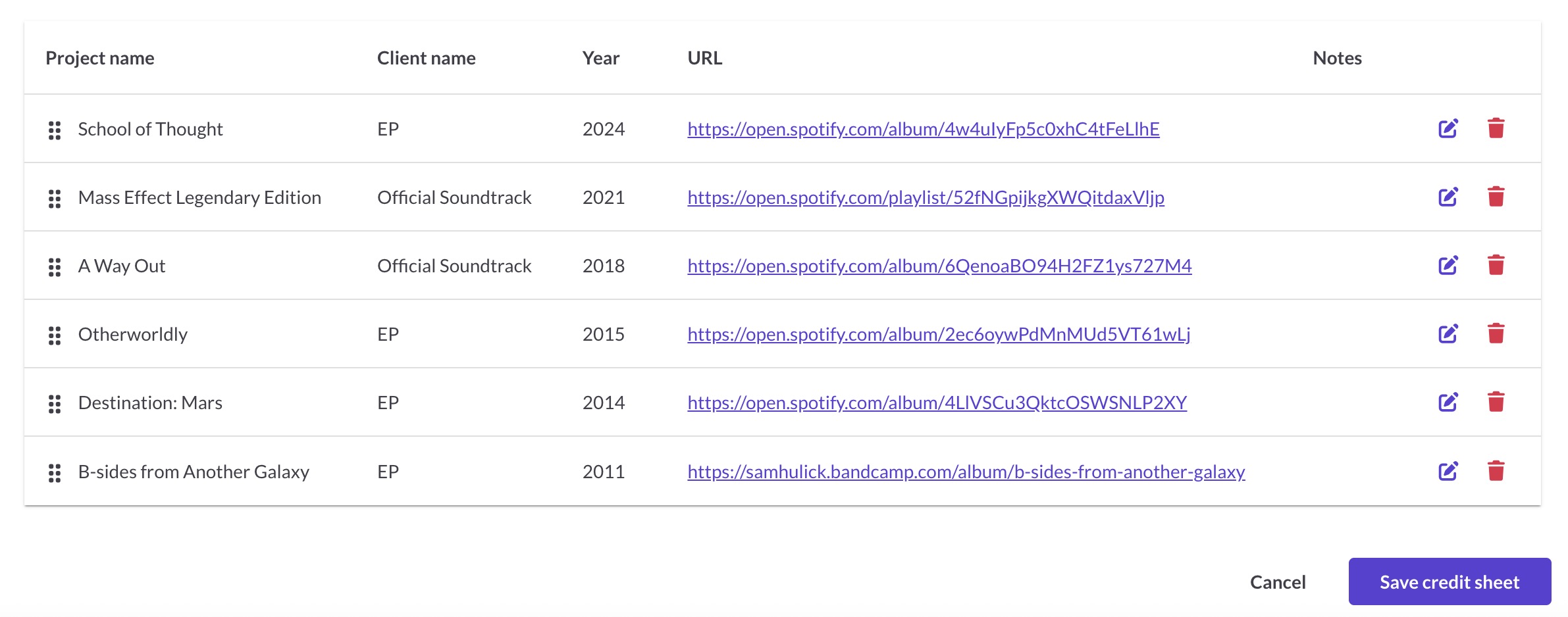Edit the A Way Out credit
Screen dimensions: 1568x617
click(x=1448, y=265)
